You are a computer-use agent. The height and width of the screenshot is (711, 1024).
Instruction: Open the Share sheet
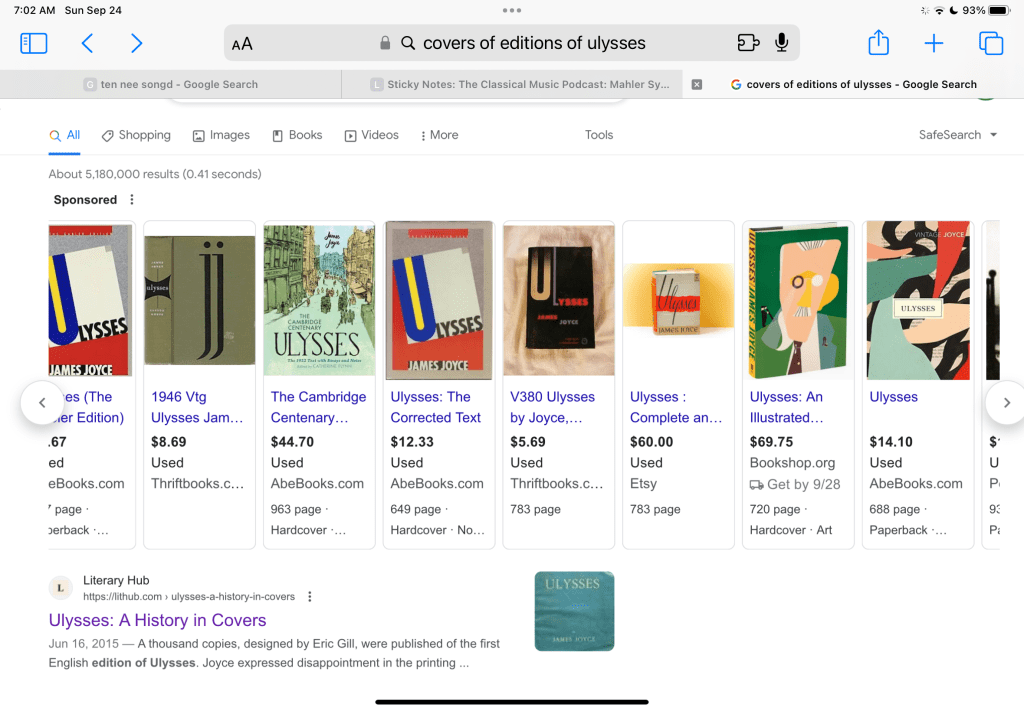click(878, 43)
